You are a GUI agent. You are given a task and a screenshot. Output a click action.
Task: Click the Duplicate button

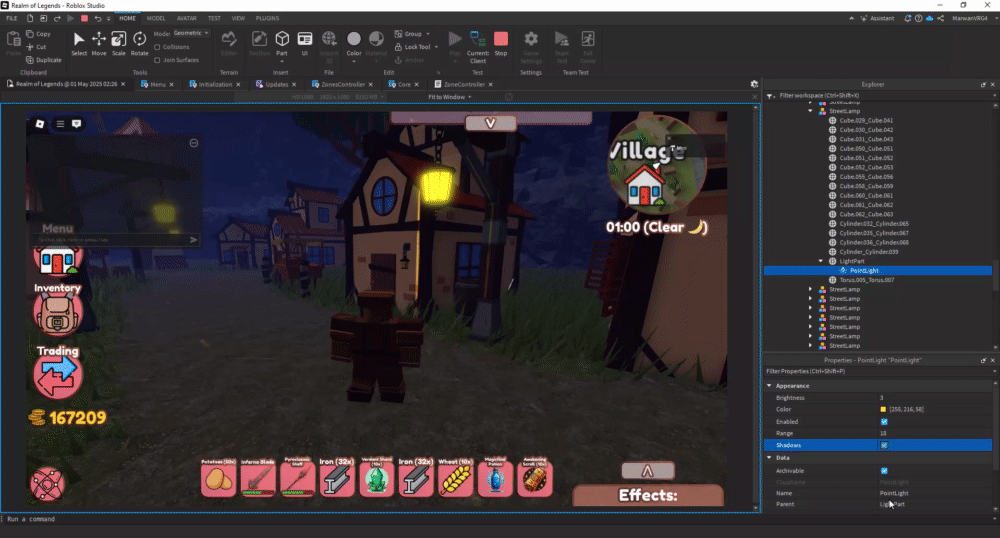[x=44, y=60]
